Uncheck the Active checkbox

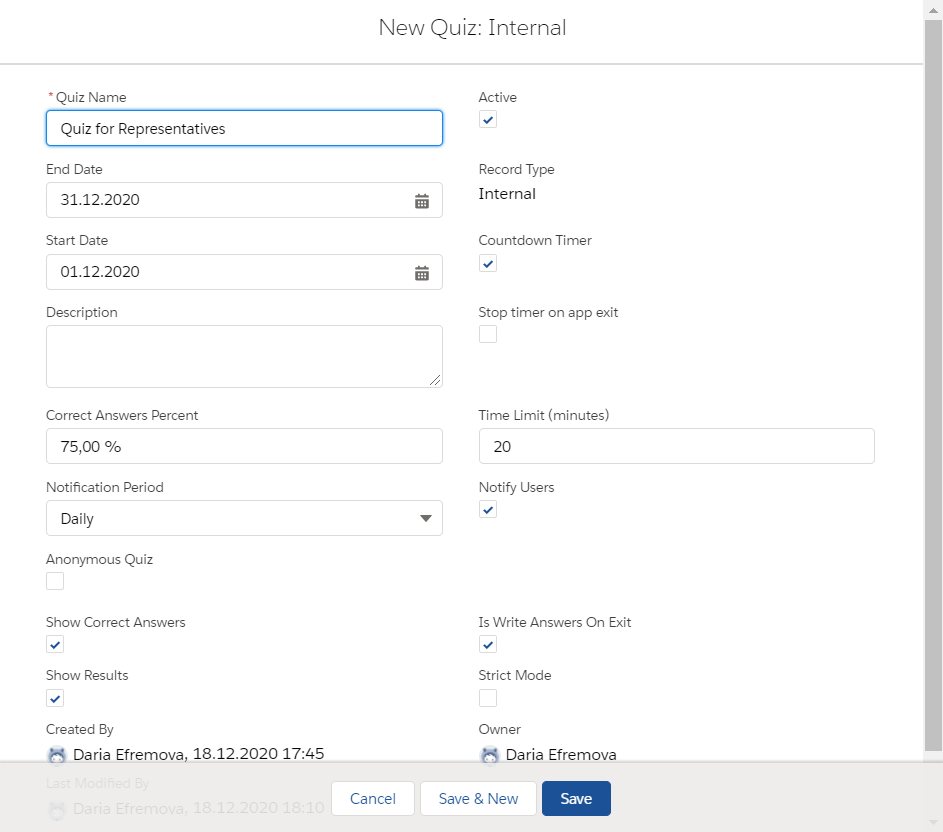(487, 119)
